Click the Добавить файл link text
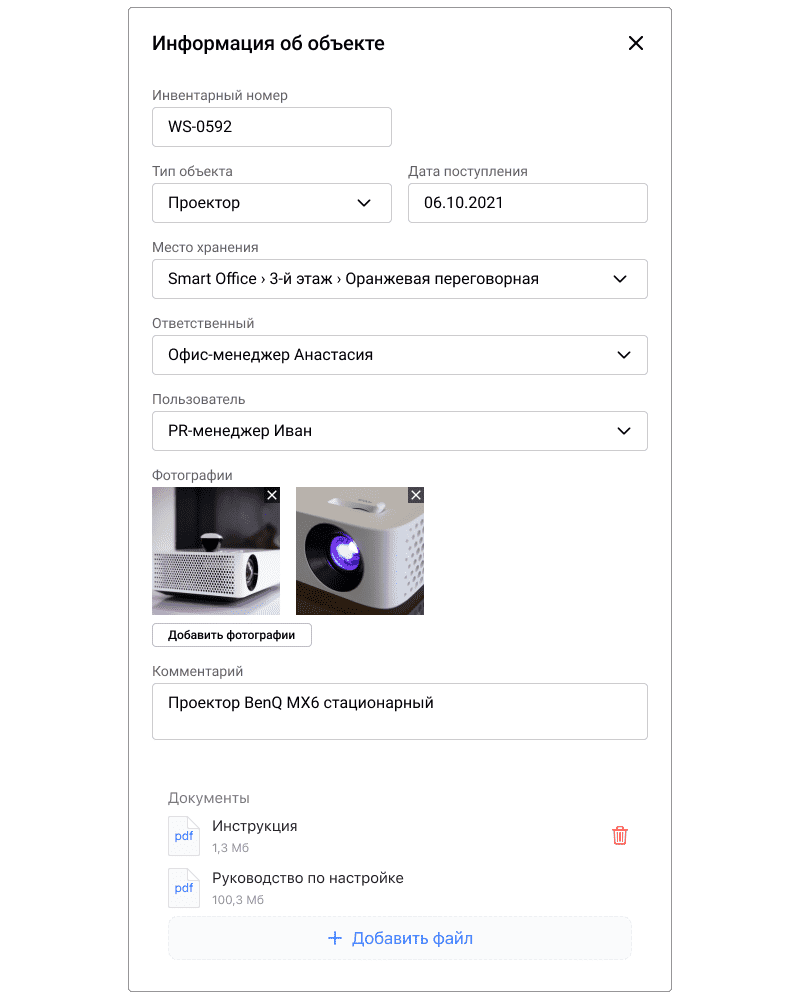 pos(412,938)
